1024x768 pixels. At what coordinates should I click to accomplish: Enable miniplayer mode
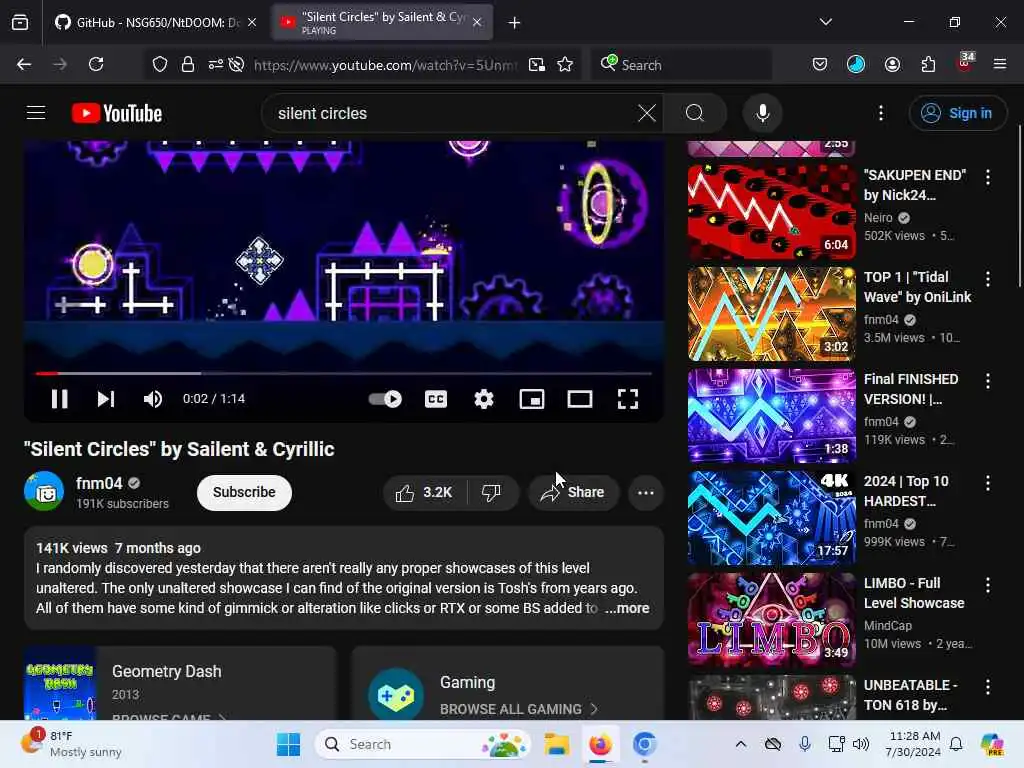point(532,398)
